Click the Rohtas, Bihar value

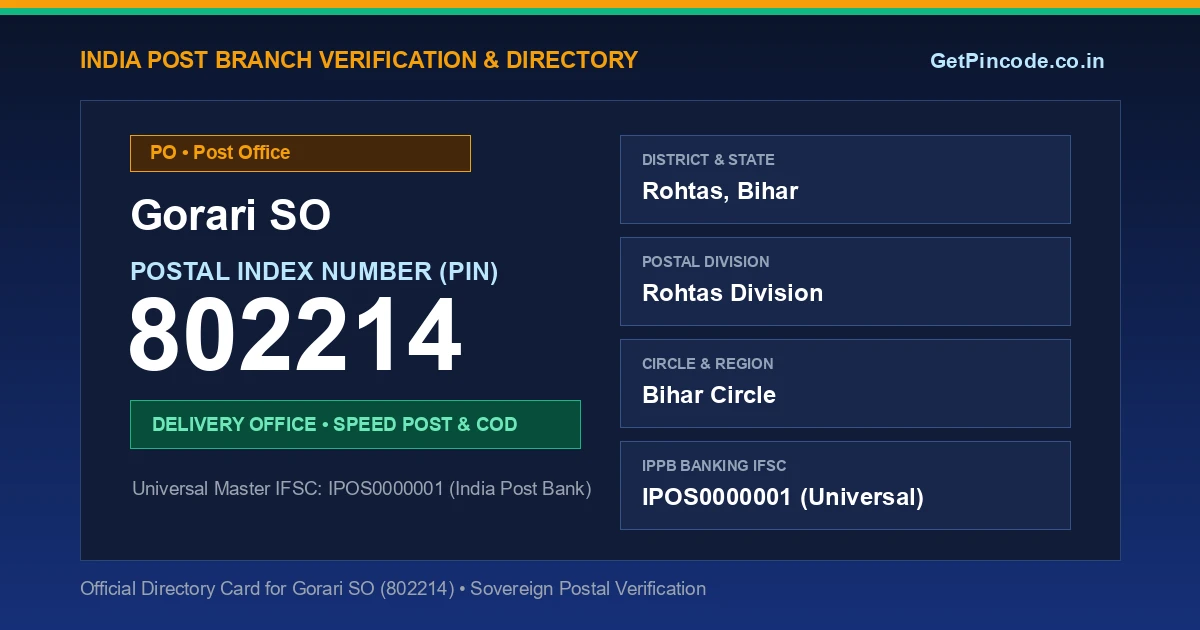[x=720, y=191]
